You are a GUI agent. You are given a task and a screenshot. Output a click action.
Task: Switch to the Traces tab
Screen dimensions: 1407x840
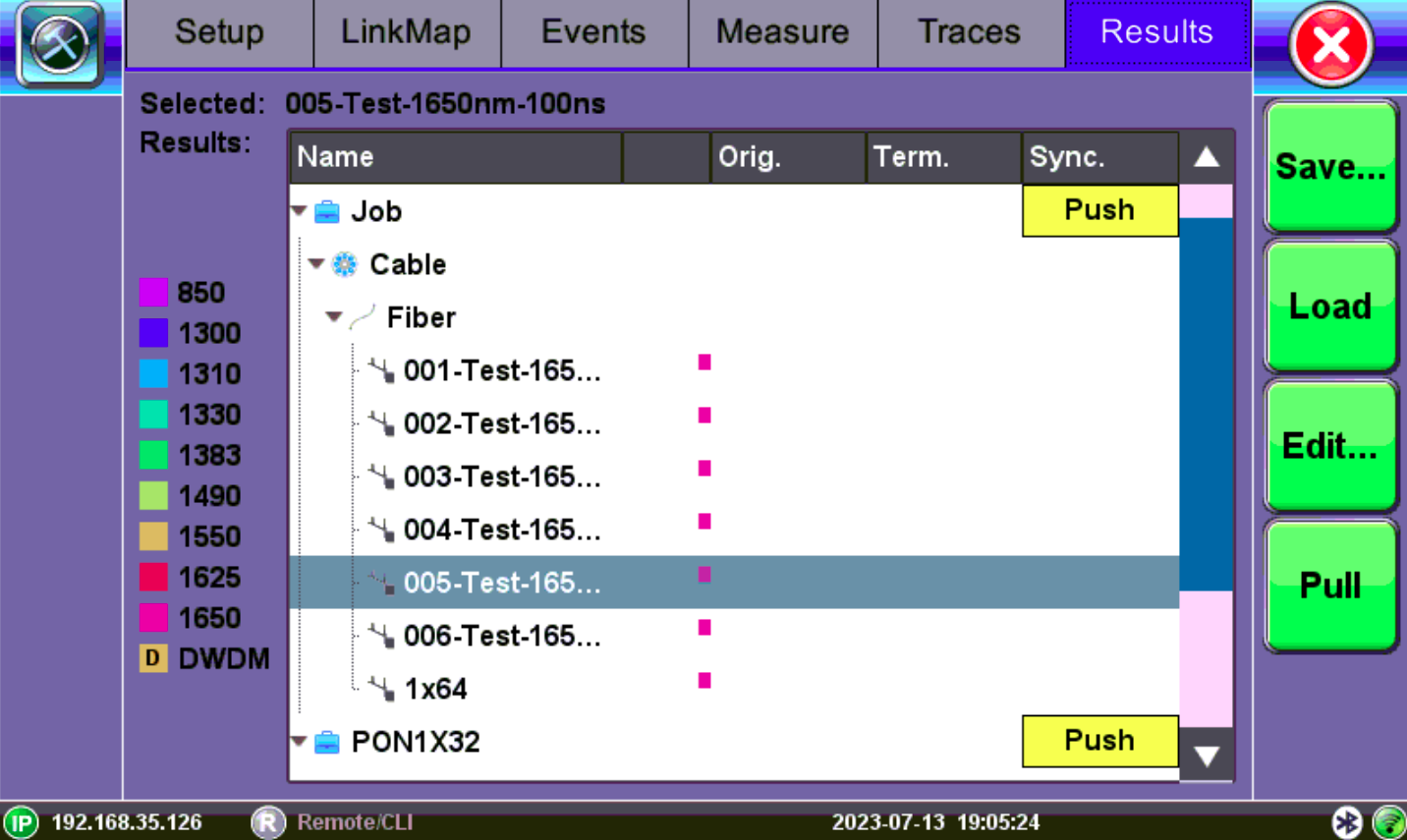click(969, 32)
